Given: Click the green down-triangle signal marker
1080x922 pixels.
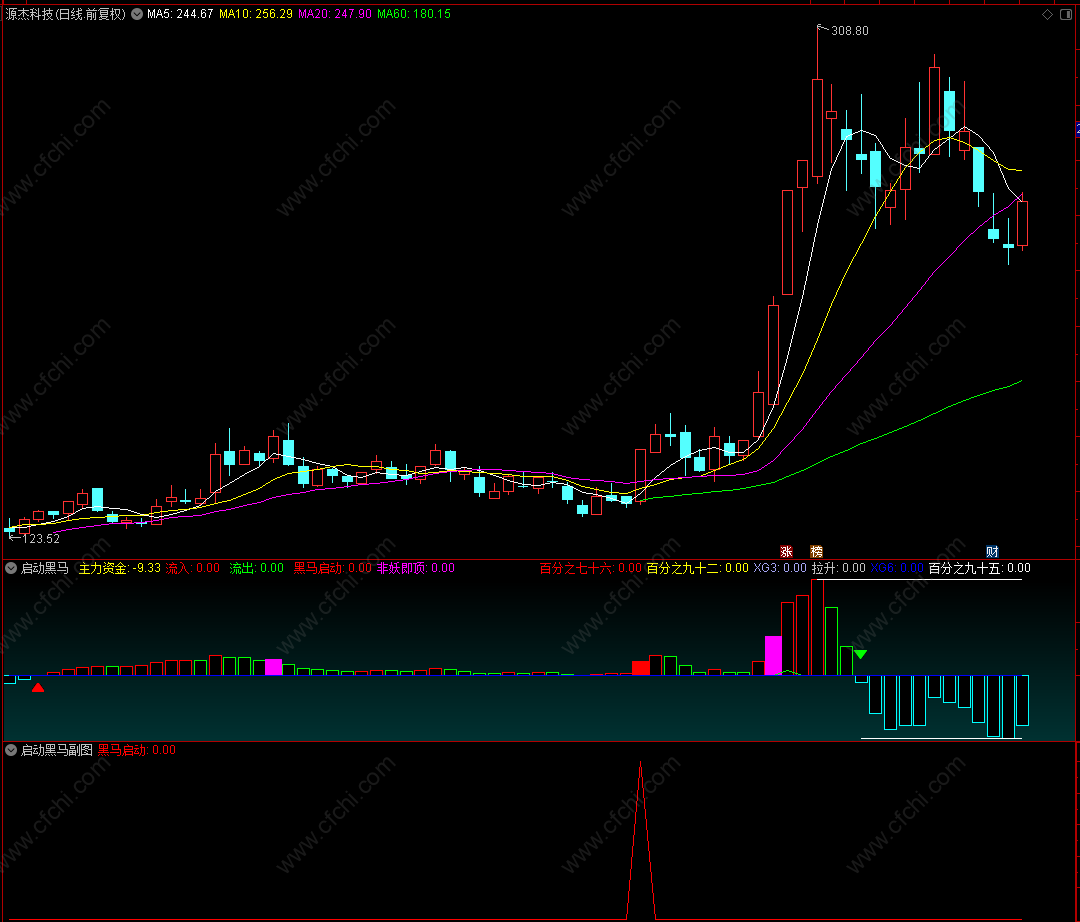Looking at the screenshot, I should [x=860, y=654].
